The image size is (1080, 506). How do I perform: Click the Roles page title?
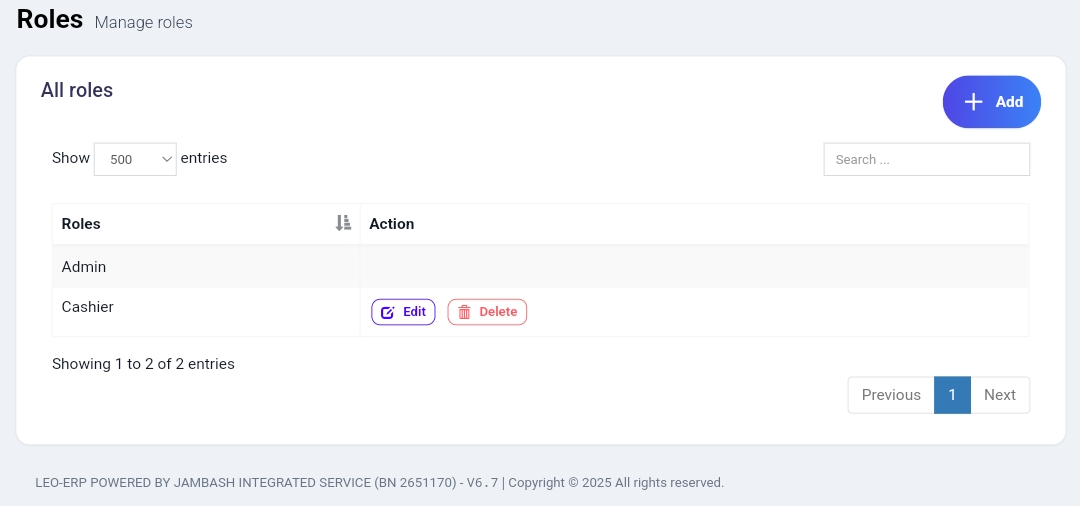50,19
